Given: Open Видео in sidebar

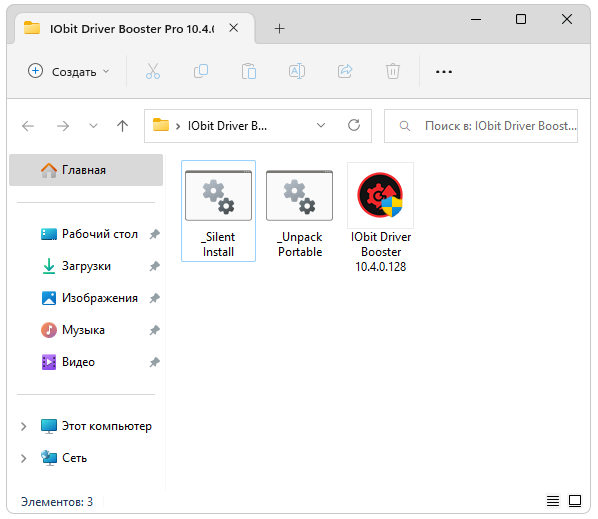Looking at the screenshot, I should (69, 362).
